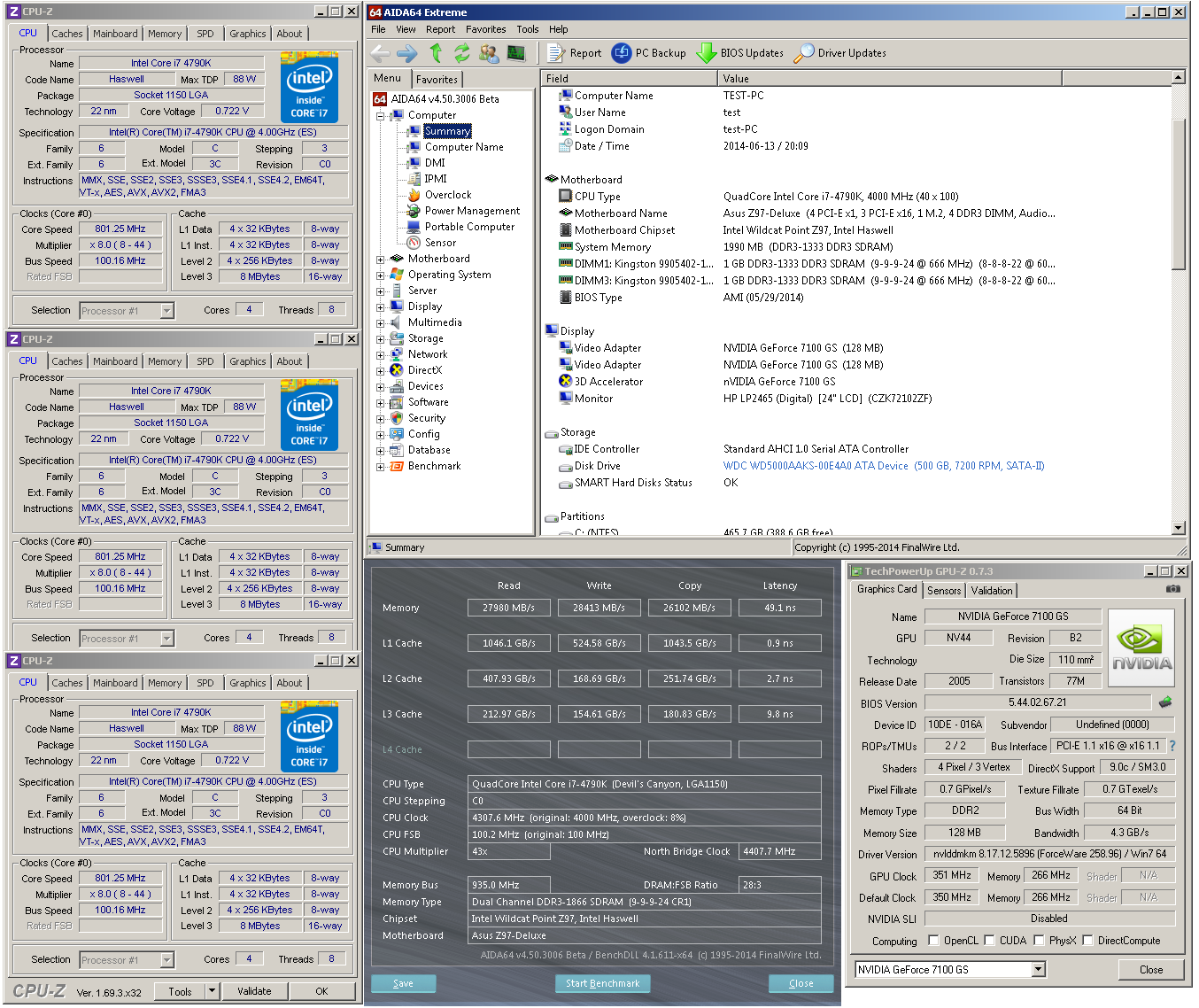Open the Favorites tab in AIDA64 sidebar
The image size is (1199, 1008).
click(x=437, y=80)
